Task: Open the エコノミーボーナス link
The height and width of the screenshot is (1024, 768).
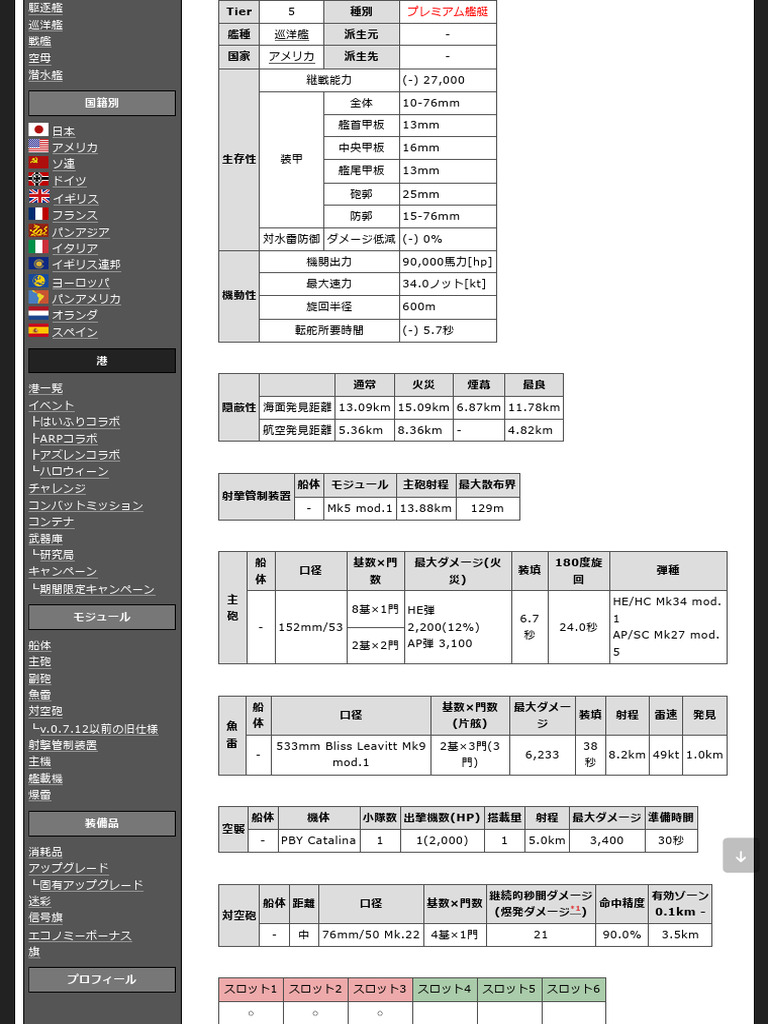Action: coord(80,935)
